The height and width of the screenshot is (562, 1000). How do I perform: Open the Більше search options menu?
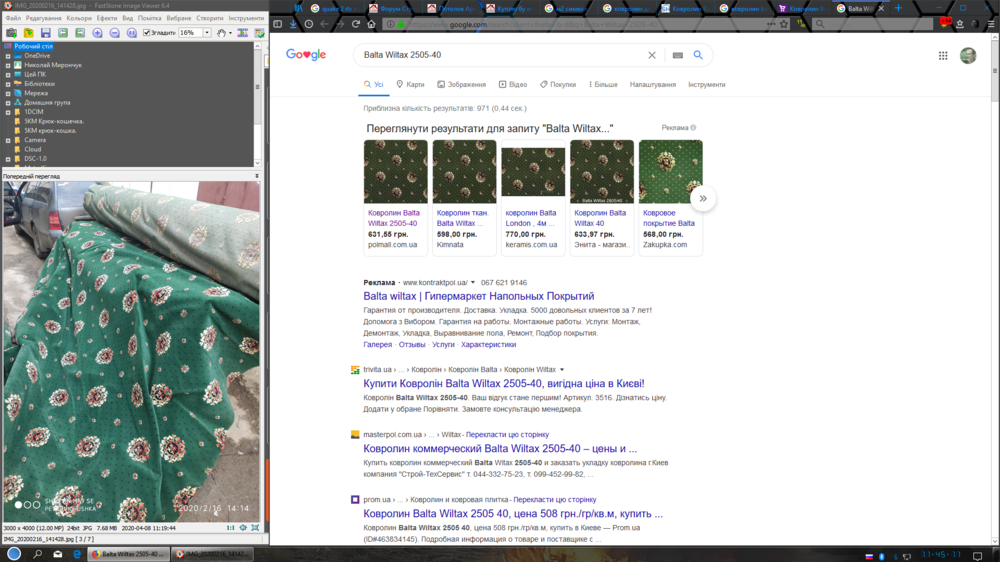click(603, 84)
